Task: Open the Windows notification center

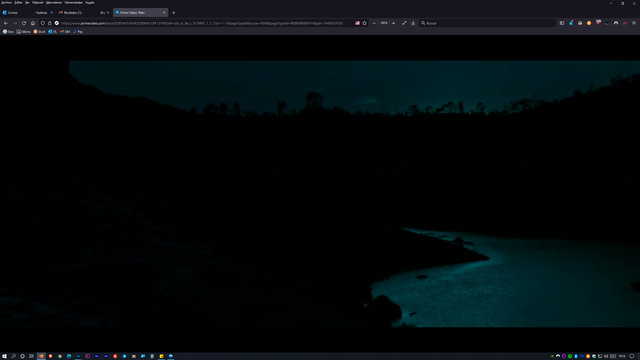Action: click(631, 356)
